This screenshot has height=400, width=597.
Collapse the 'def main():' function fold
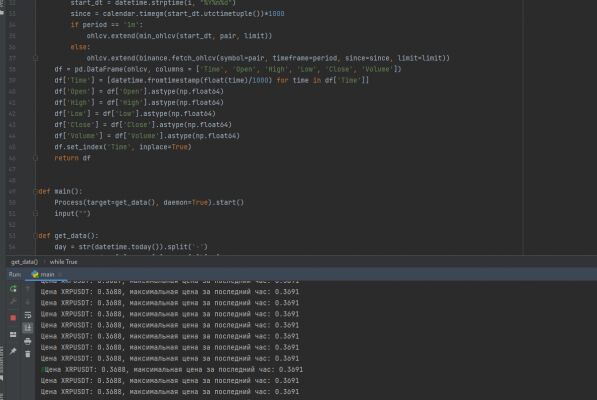[35, 191]
